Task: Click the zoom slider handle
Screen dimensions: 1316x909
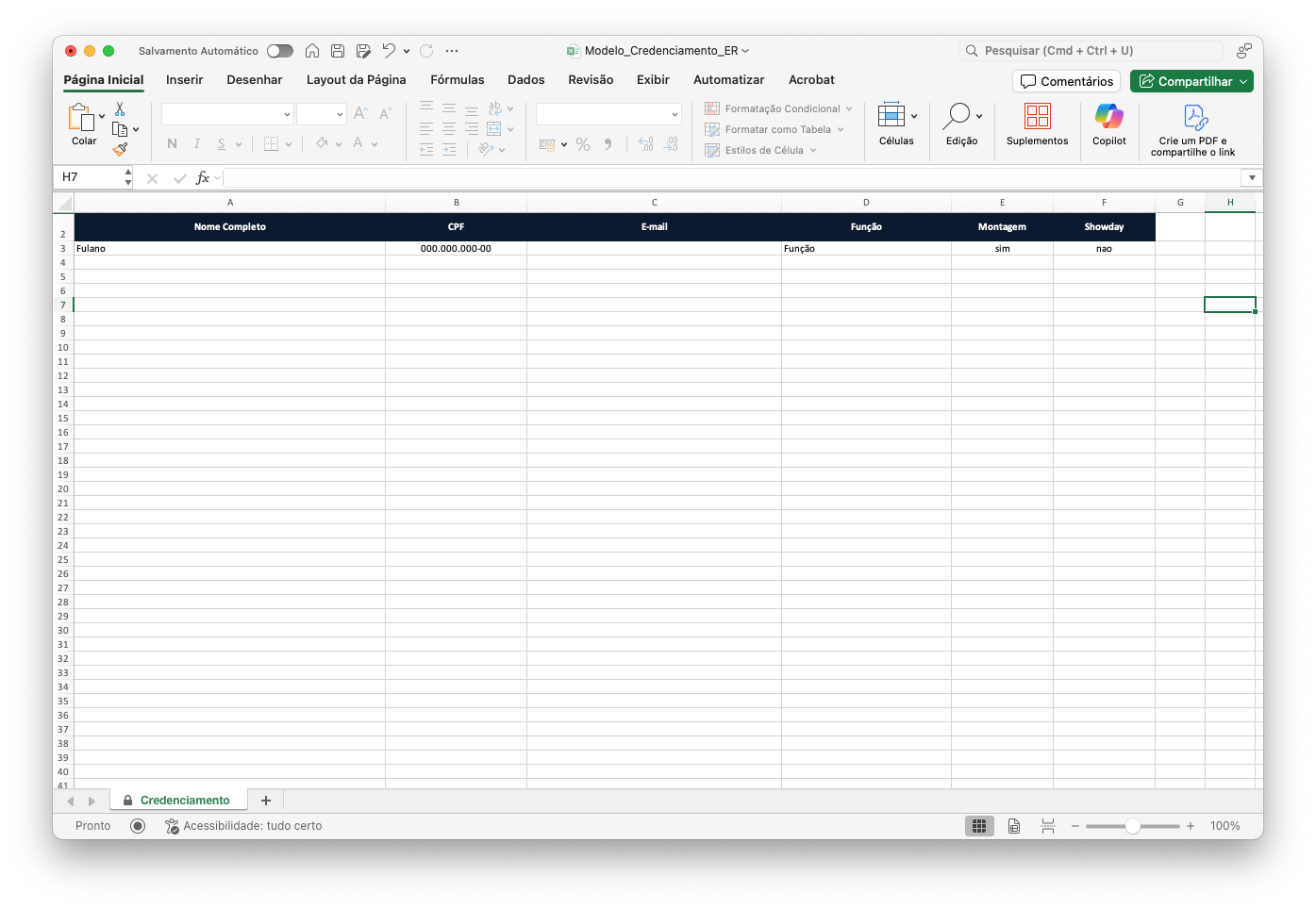Action: tap(1132, 826)
